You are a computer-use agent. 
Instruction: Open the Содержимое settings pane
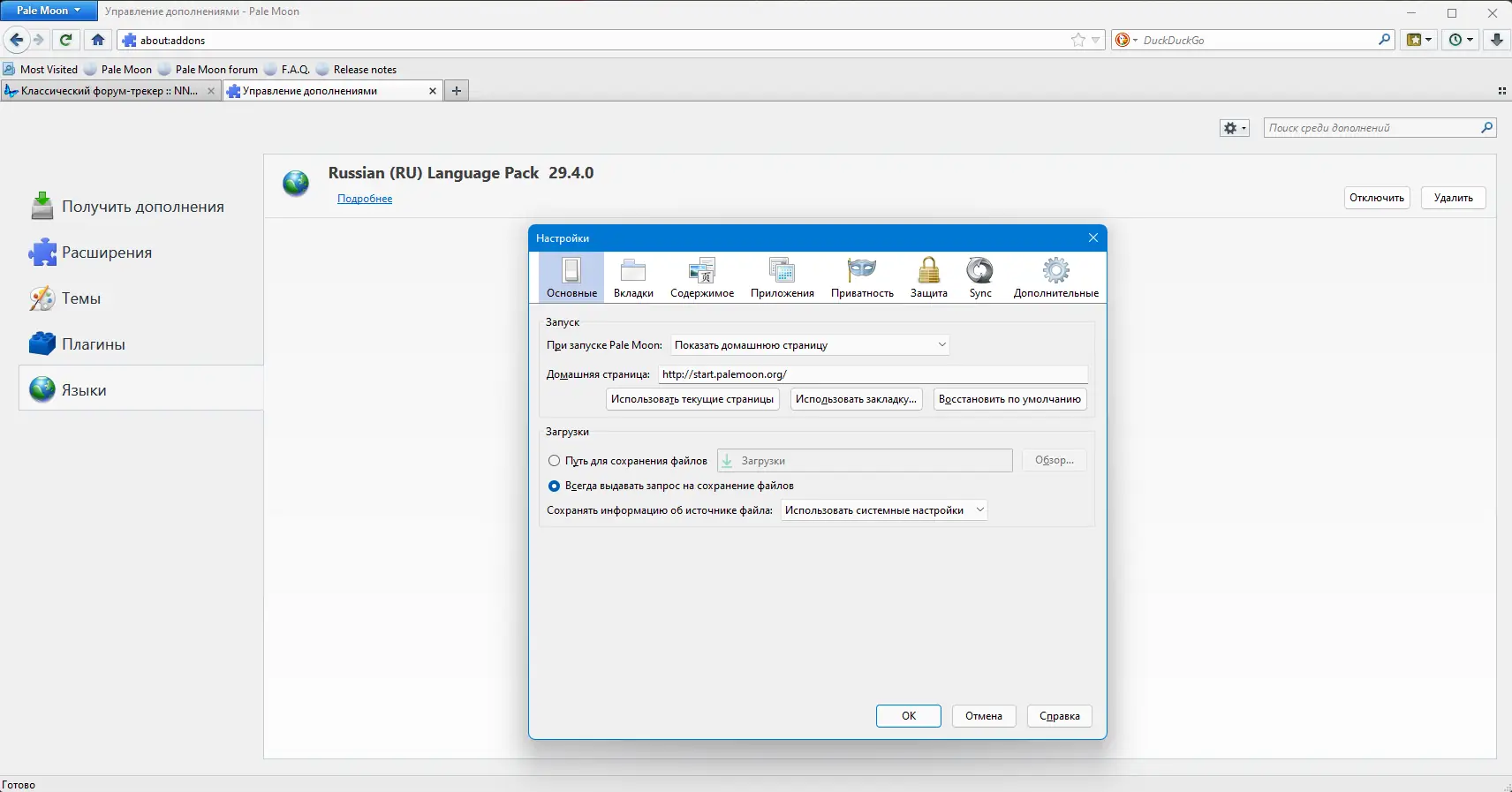pos(702,277)
